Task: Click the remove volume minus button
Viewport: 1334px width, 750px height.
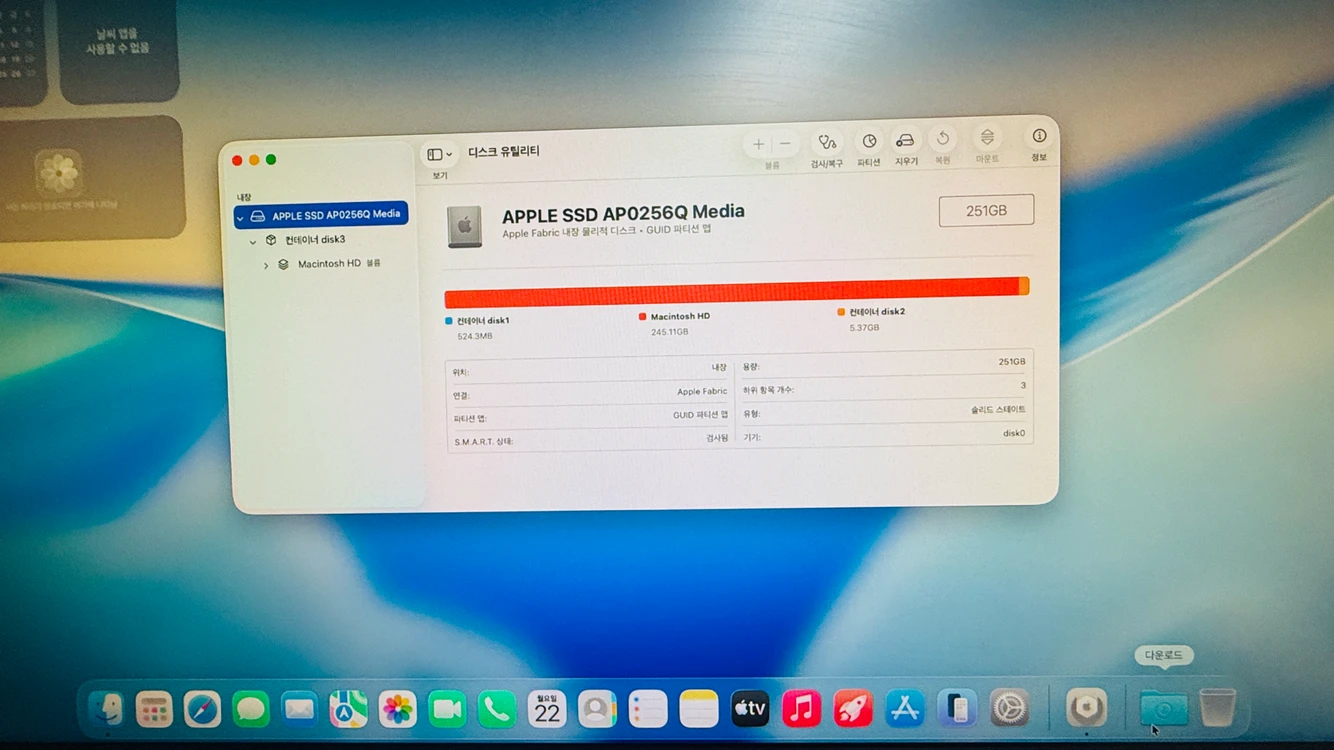Action: (x=786, y=144)
